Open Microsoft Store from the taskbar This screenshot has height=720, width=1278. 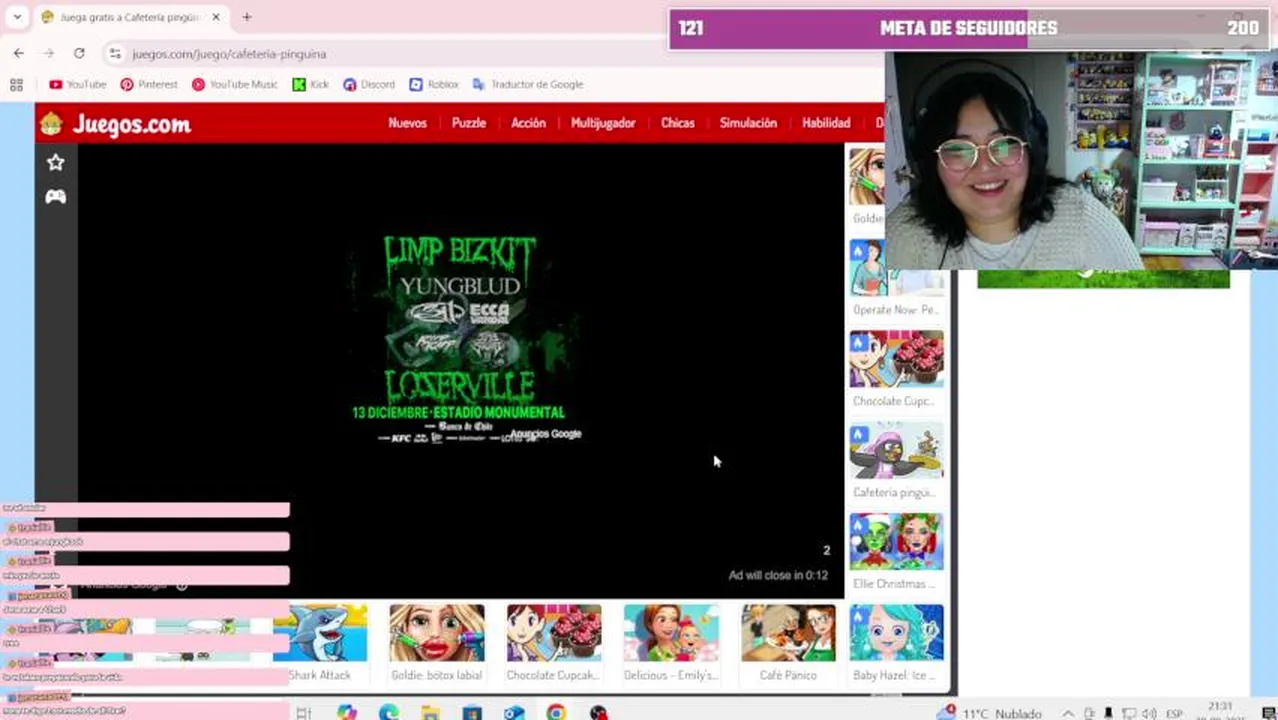(472, 712)
